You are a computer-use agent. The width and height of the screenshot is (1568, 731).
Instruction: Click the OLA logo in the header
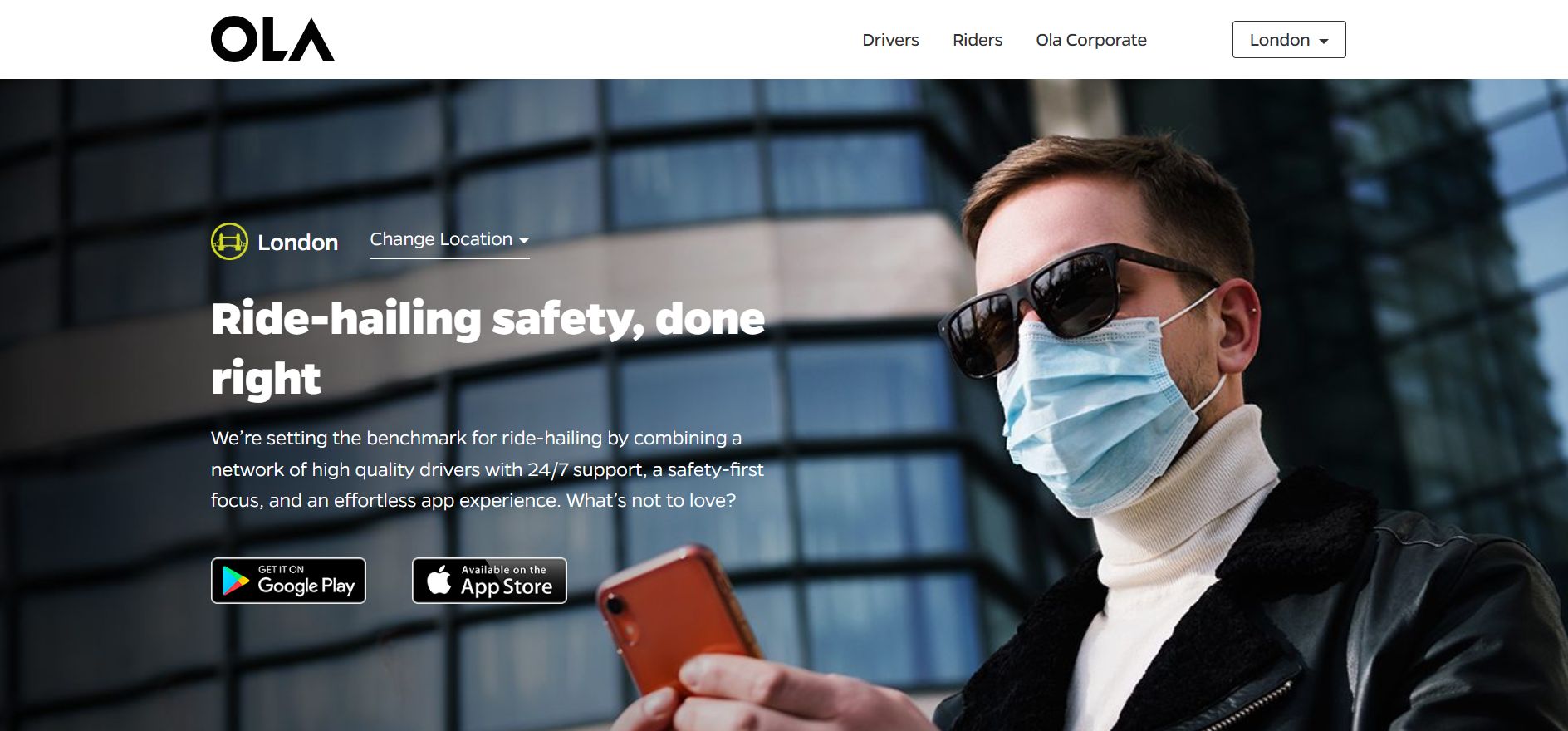272,40
